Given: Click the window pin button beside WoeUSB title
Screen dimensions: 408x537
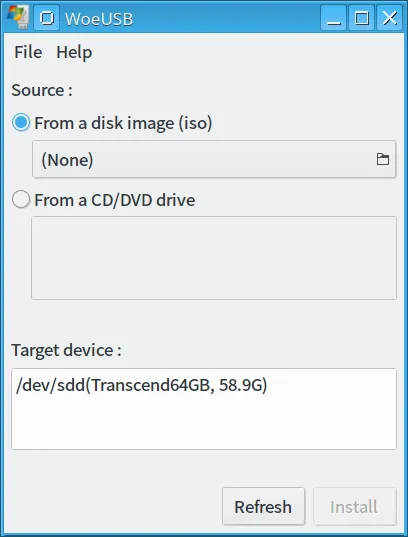Looking at the screenshot, I should (x=47, y=18).
